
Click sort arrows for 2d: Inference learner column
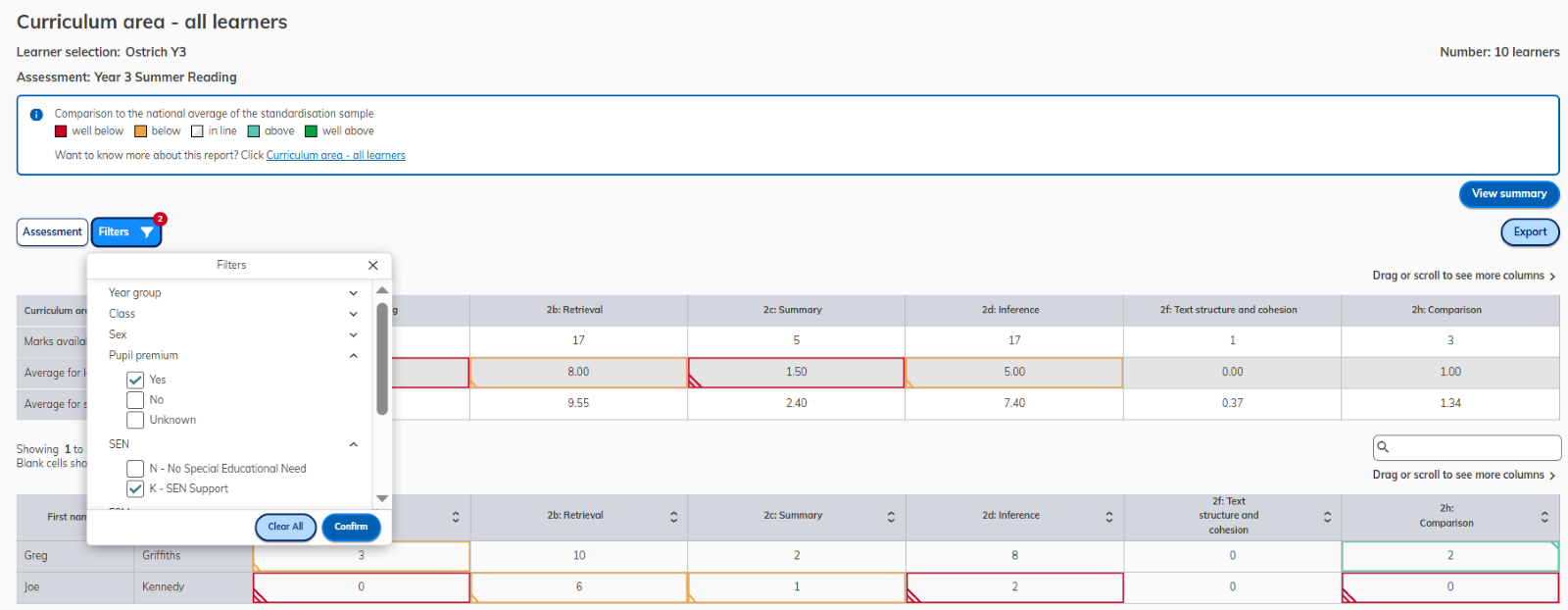pos(1109,517)
